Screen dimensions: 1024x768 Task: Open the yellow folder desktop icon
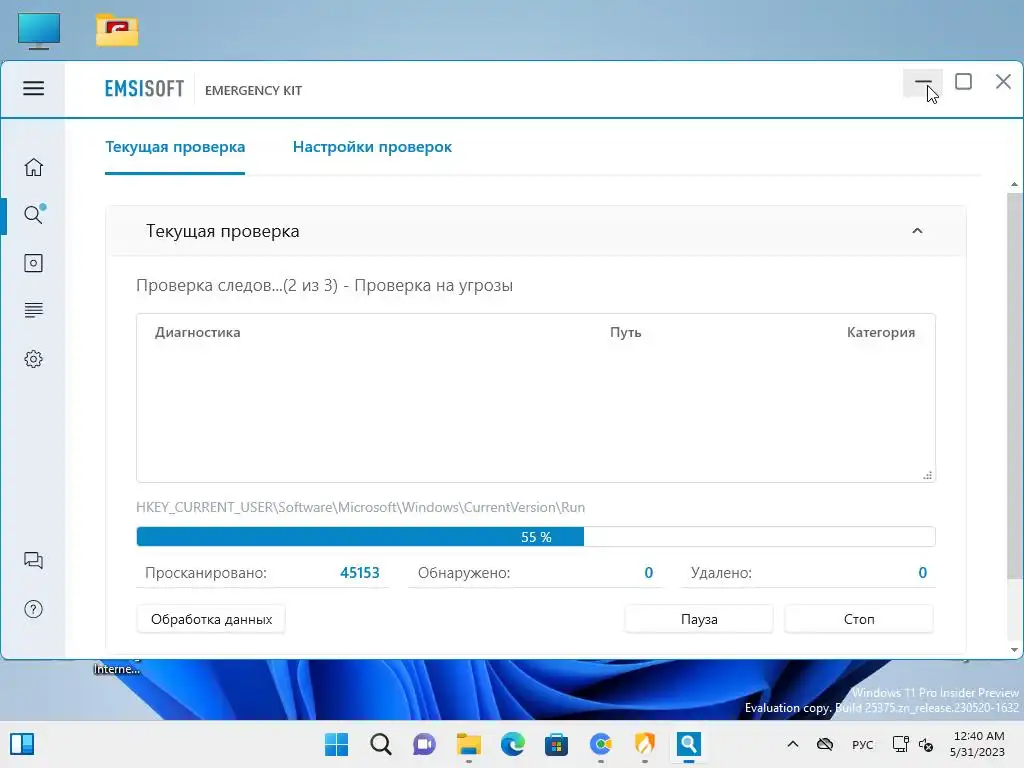click(x=117, y=31)
